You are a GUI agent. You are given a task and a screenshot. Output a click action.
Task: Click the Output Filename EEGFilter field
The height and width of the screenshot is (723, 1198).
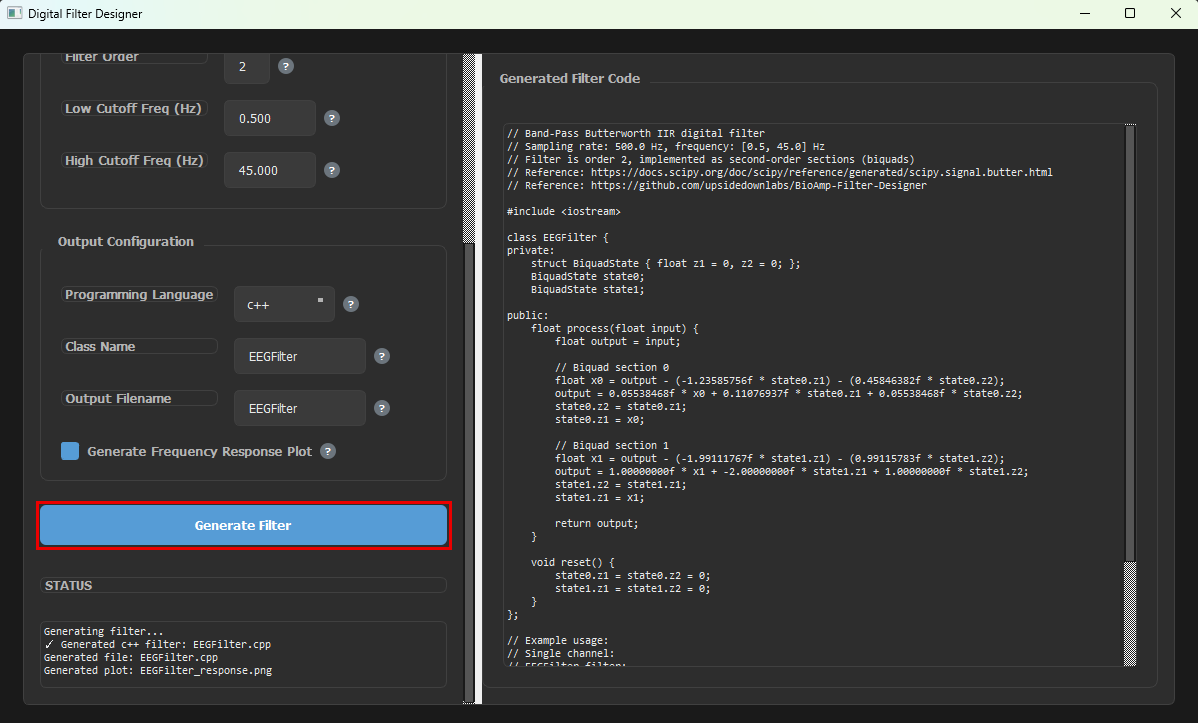(x=300, y=408)
